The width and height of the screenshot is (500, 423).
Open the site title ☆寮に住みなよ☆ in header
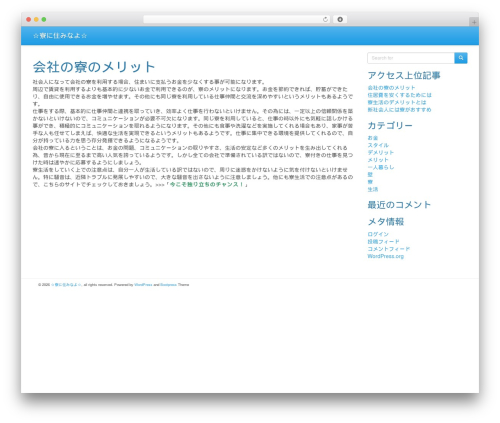pyautogui.click(x=60, y=36)
